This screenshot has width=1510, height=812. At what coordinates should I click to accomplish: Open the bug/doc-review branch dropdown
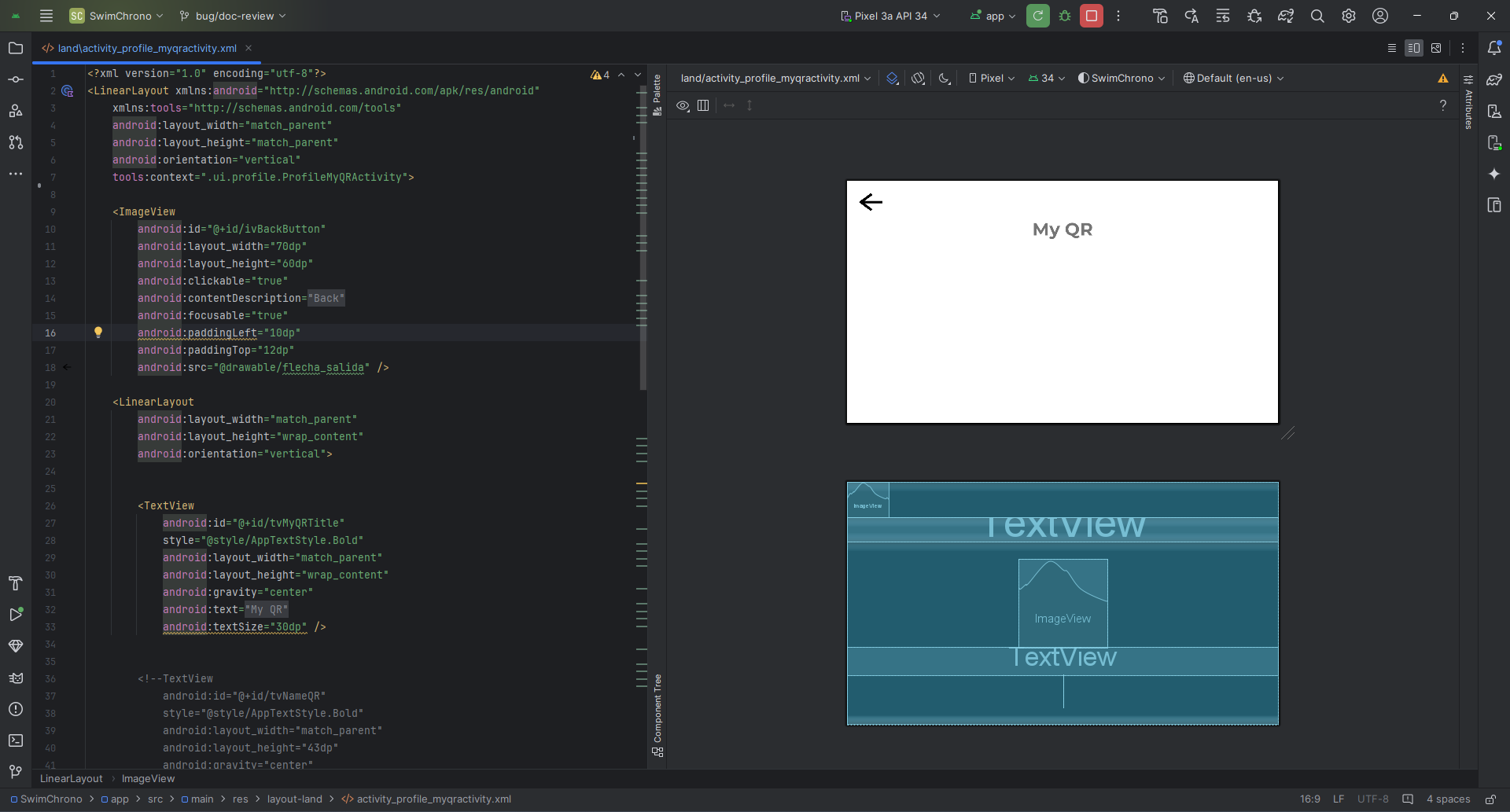pyautogui.click(x=233, y=16)
